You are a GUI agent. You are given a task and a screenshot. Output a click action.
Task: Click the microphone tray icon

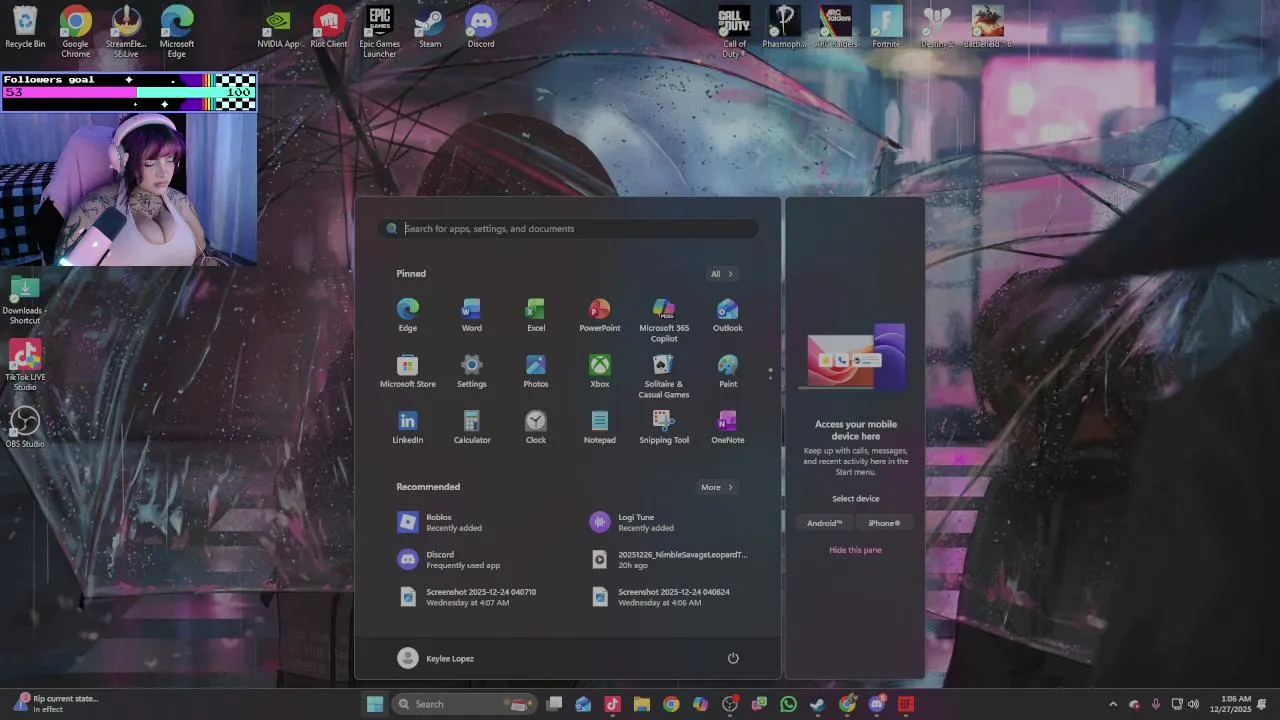(1155, 704)
